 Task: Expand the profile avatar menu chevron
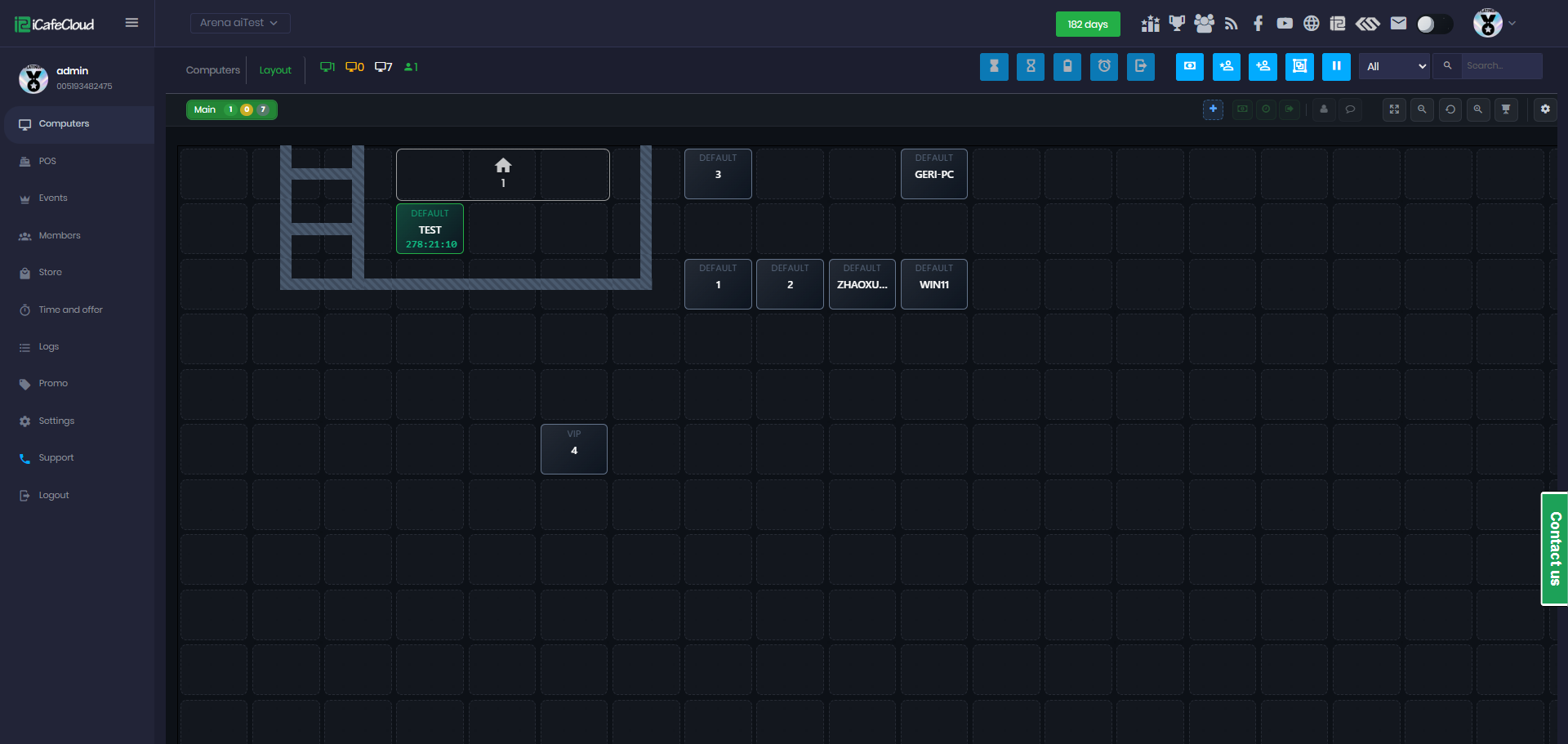point(1512,24)
